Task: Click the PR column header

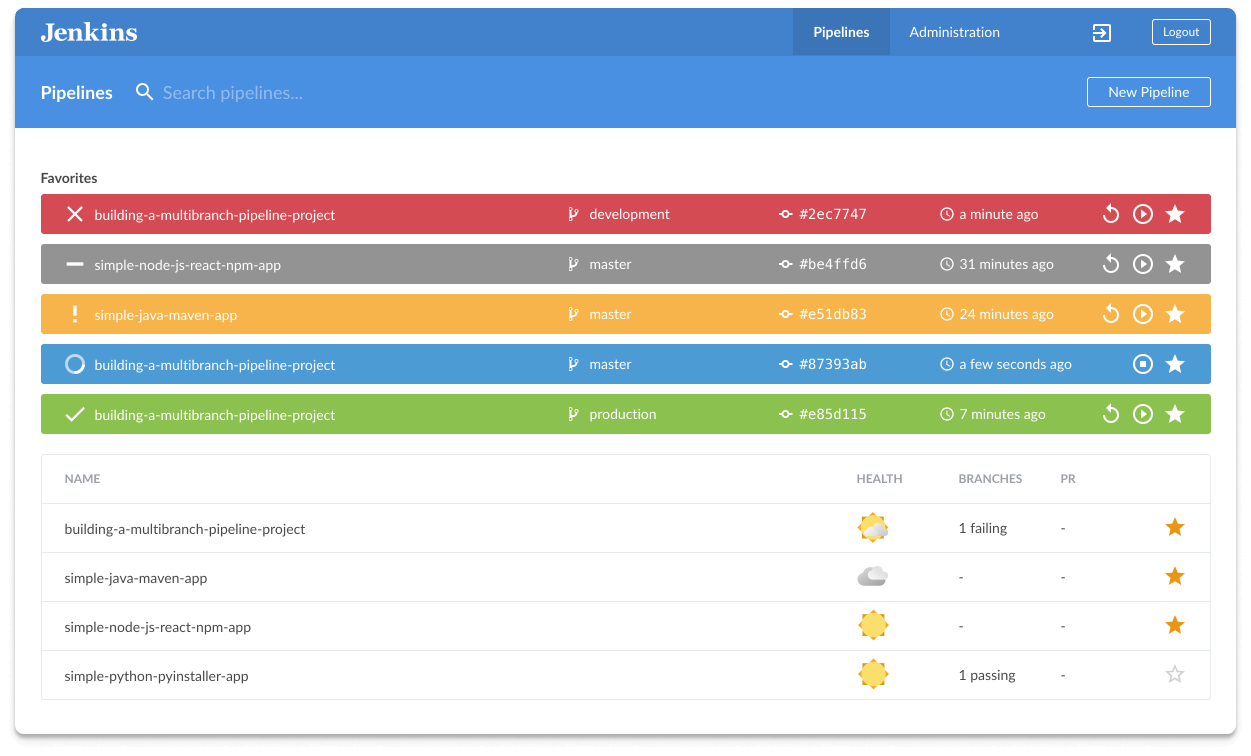Action: (1068, 479)
